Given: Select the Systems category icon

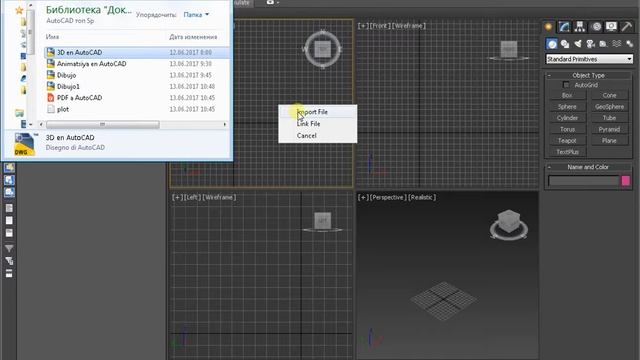Looking at the screenshot, I should (x=629, y=44).
